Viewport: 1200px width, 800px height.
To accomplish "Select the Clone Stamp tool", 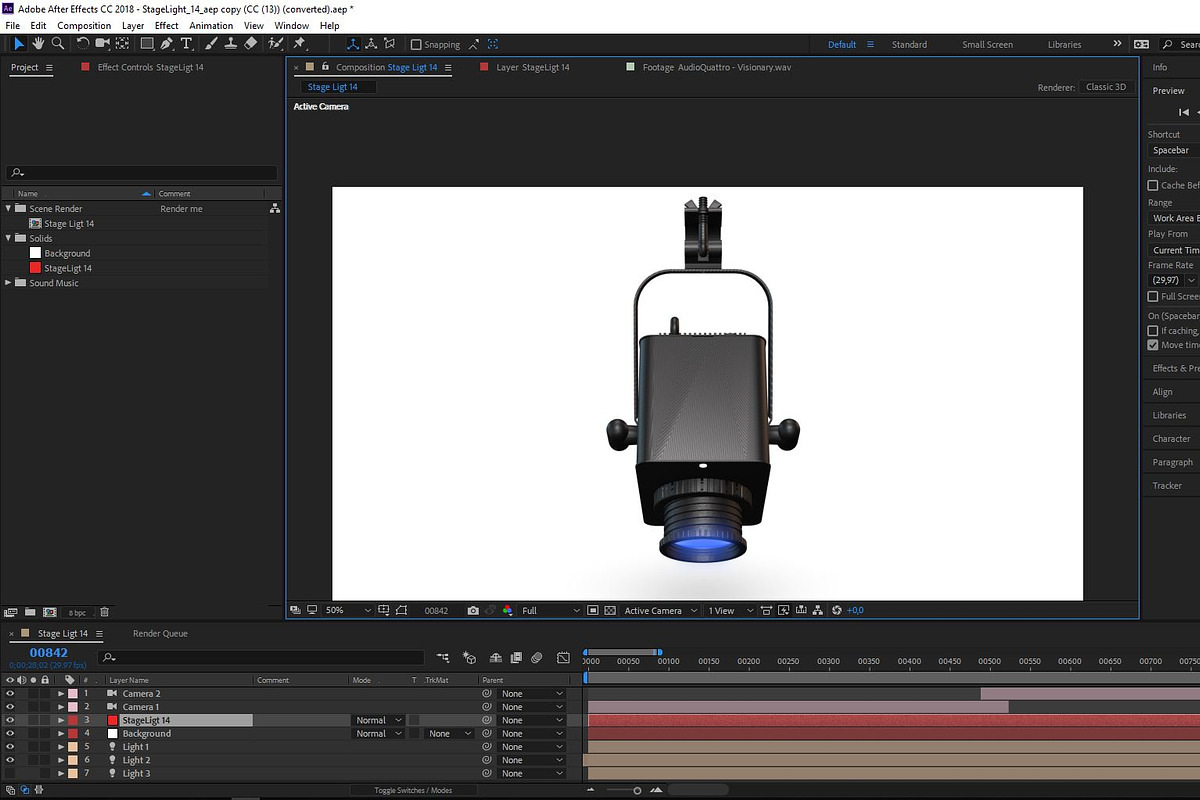I will tap(230, 44).
